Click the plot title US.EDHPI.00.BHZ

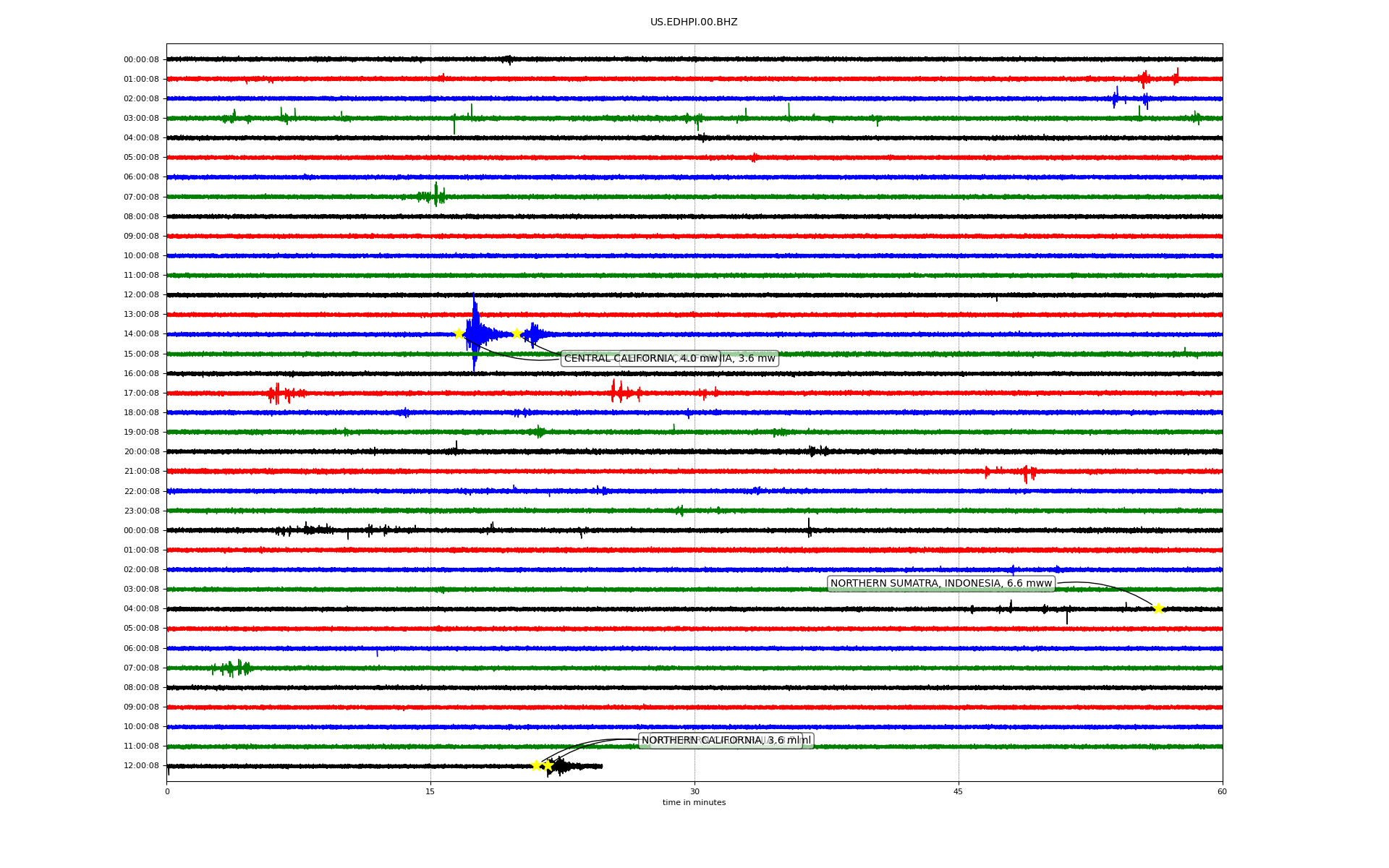tap(694, 22)
